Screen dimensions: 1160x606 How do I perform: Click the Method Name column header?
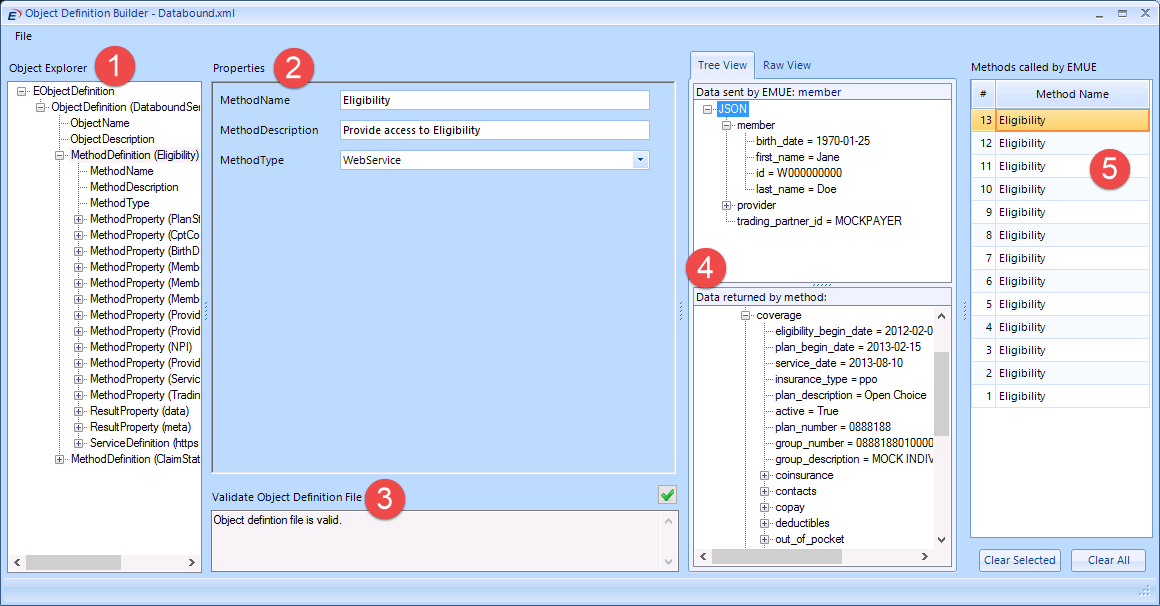click(1072, 94)
